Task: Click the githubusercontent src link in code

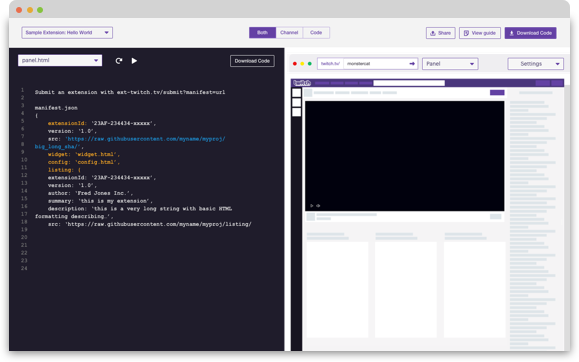Action: 145,139
